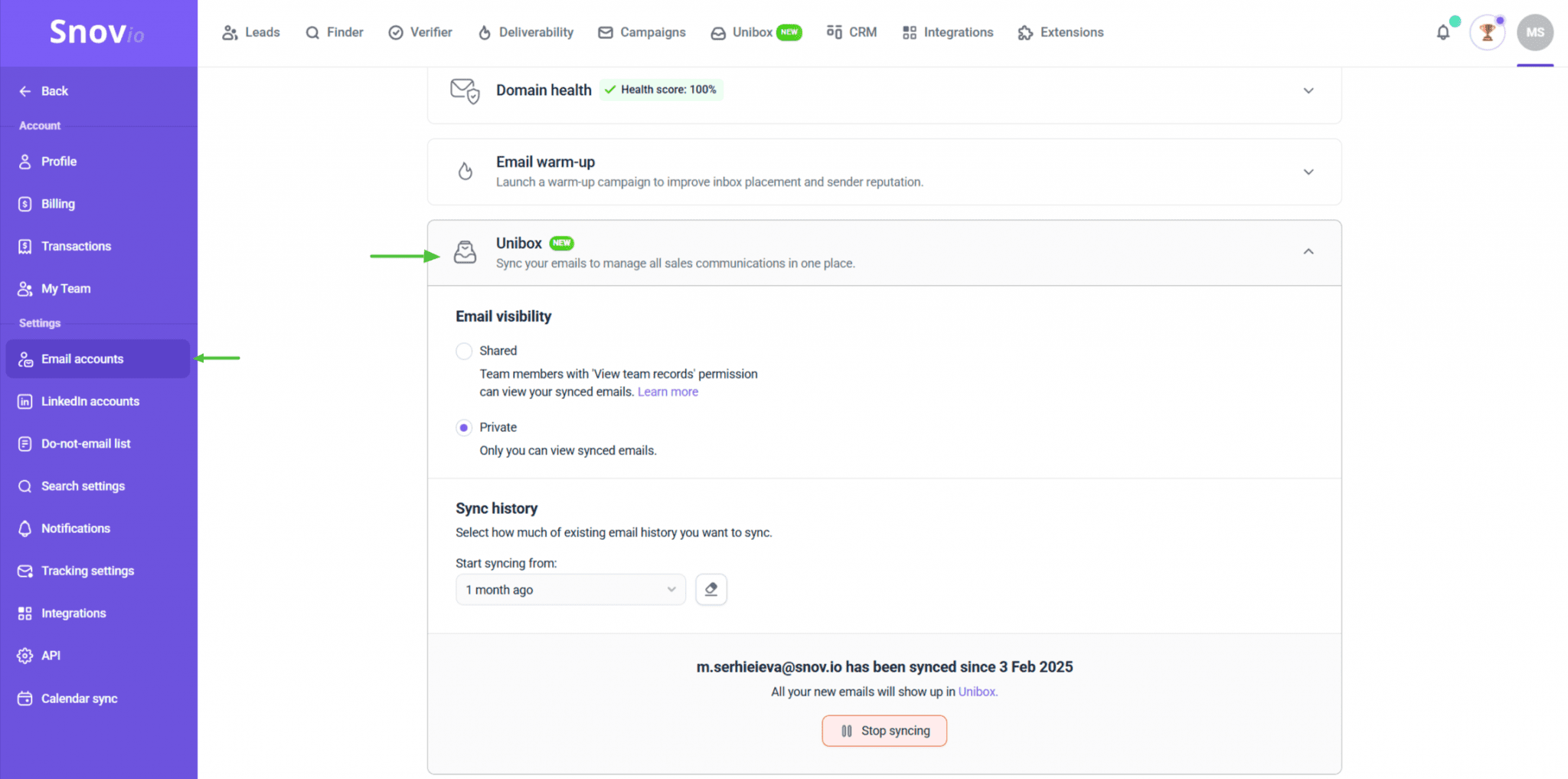1568x779 pixels.
Task: Open the Learn more link
Action: pos(667,391)
